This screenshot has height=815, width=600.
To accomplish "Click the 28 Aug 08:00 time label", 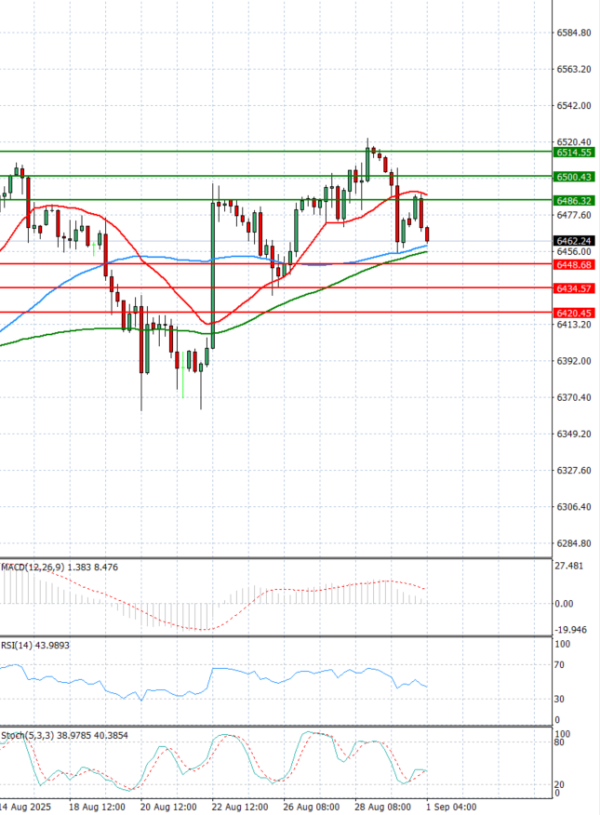I will click(383, 807).
